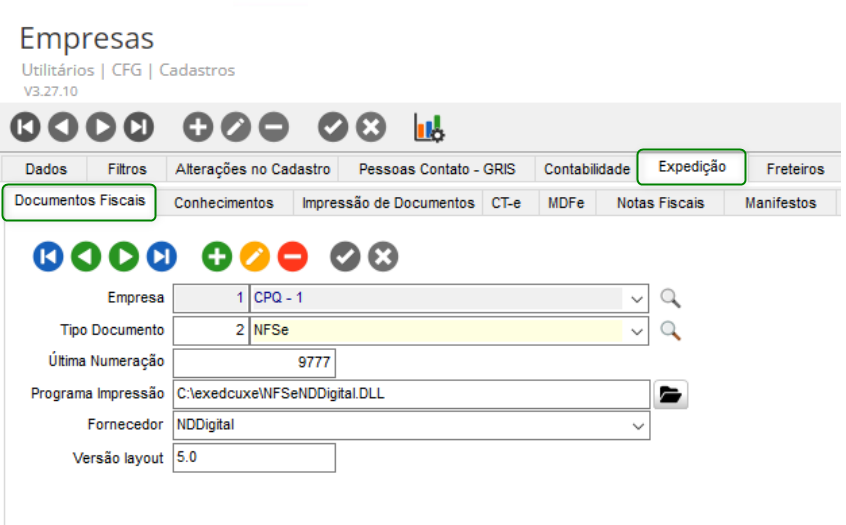Click the green add document plus icon
The height and width of the screenshot is (525, 846).
point(217,257)
